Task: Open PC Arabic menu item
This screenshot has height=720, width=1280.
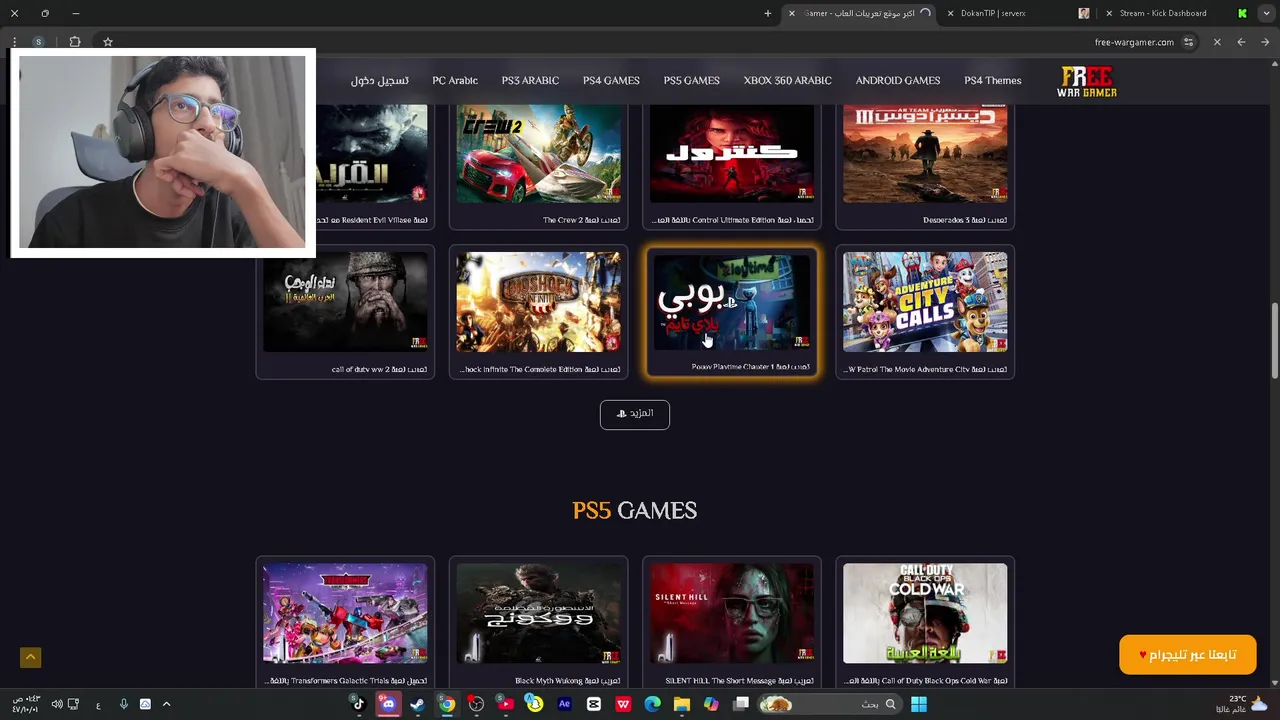Action: click(x=455, y=80)
